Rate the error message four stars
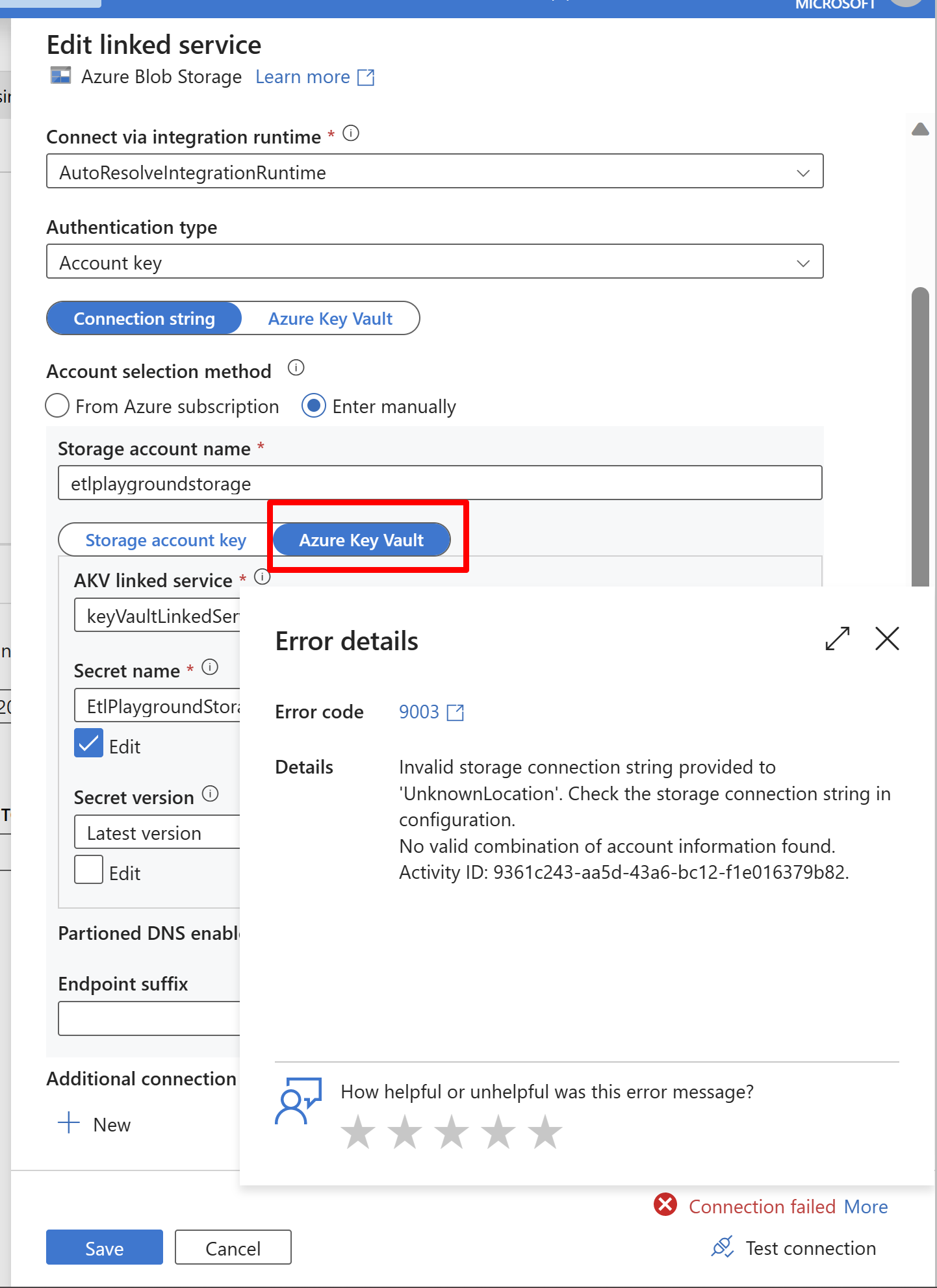Screen dimensions: 937x1288 click(x=498, y=1131)
